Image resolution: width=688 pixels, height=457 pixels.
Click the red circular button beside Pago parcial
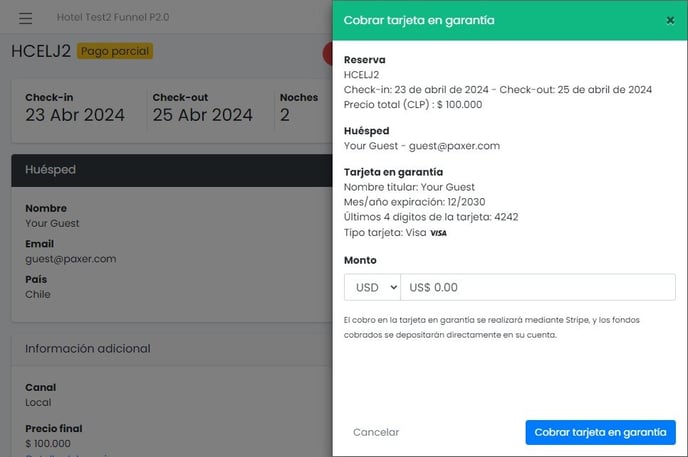[327, 54]
